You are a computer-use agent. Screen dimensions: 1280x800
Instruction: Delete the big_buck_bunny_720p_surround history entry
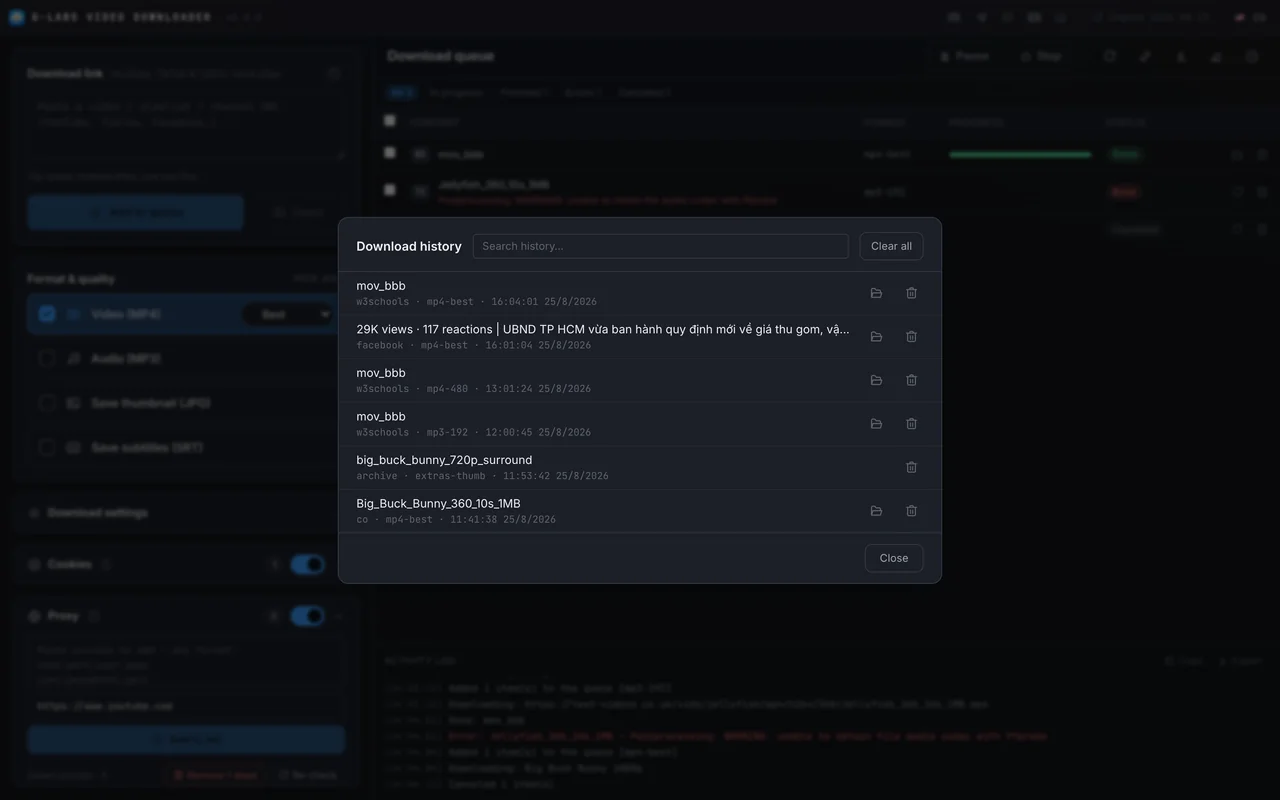coord(911,467)
